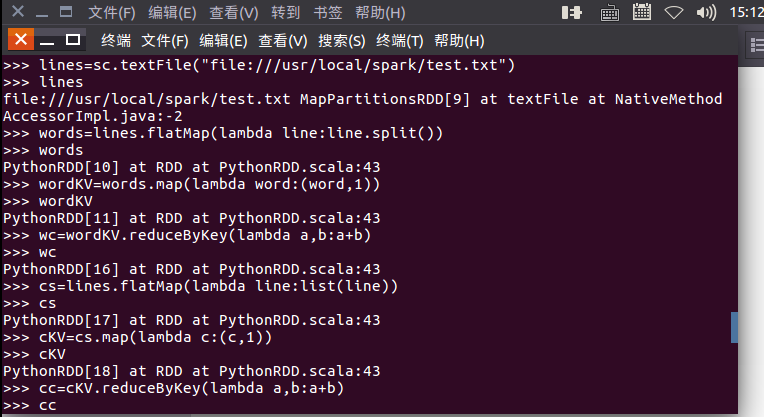Click the 15:12 clock in the top panel

coord(746,13)
